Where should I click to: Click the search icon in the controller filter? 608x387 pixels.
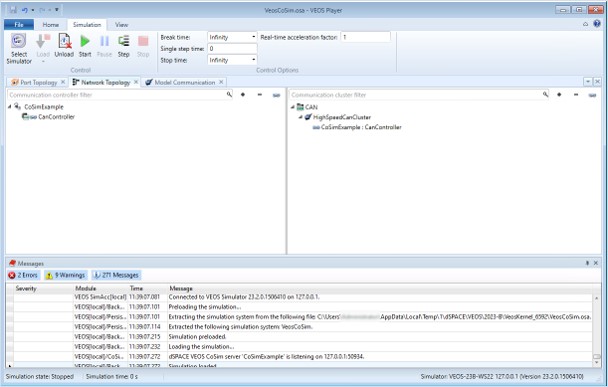229,94
